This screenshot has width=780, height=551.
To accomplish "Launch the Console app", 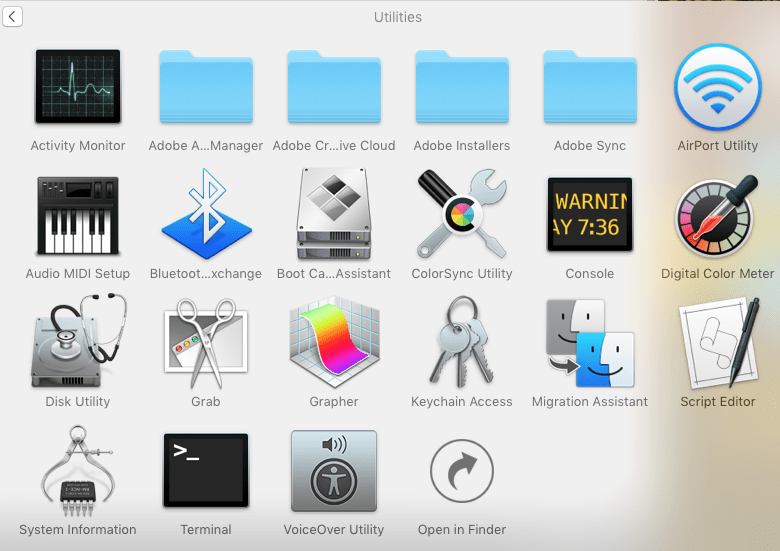I will pos(590,214).
